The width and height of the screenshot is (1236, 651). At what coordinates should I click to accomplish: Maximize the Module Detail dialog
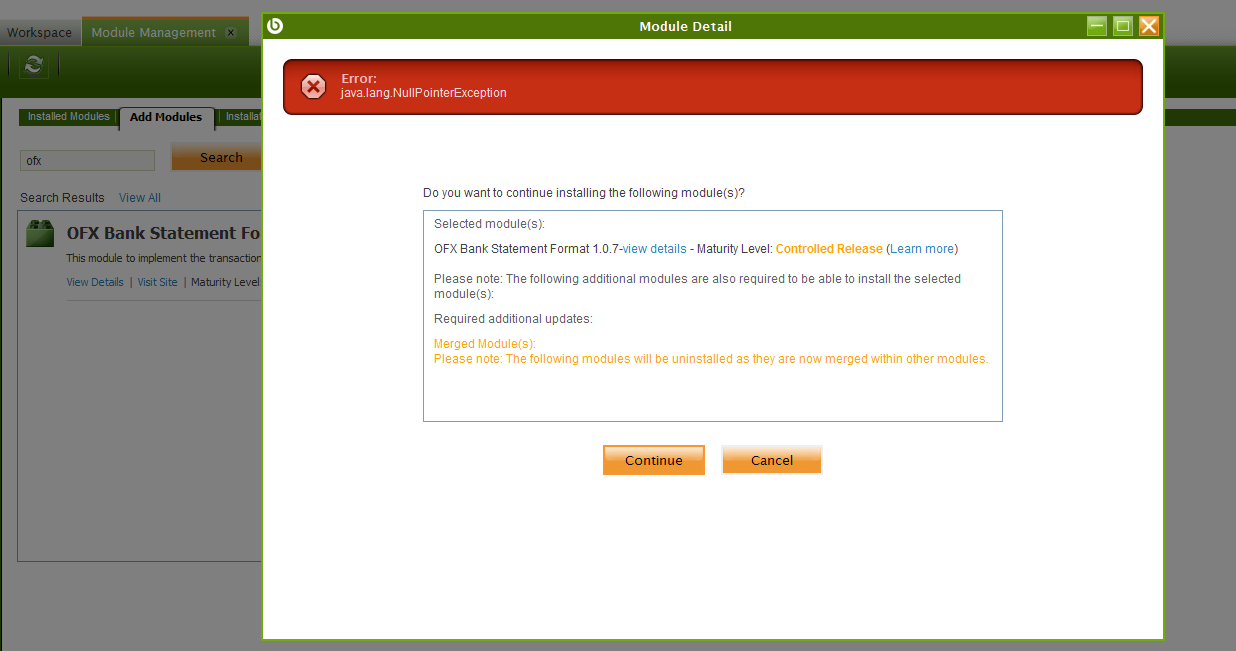(x=1123, y=26)
